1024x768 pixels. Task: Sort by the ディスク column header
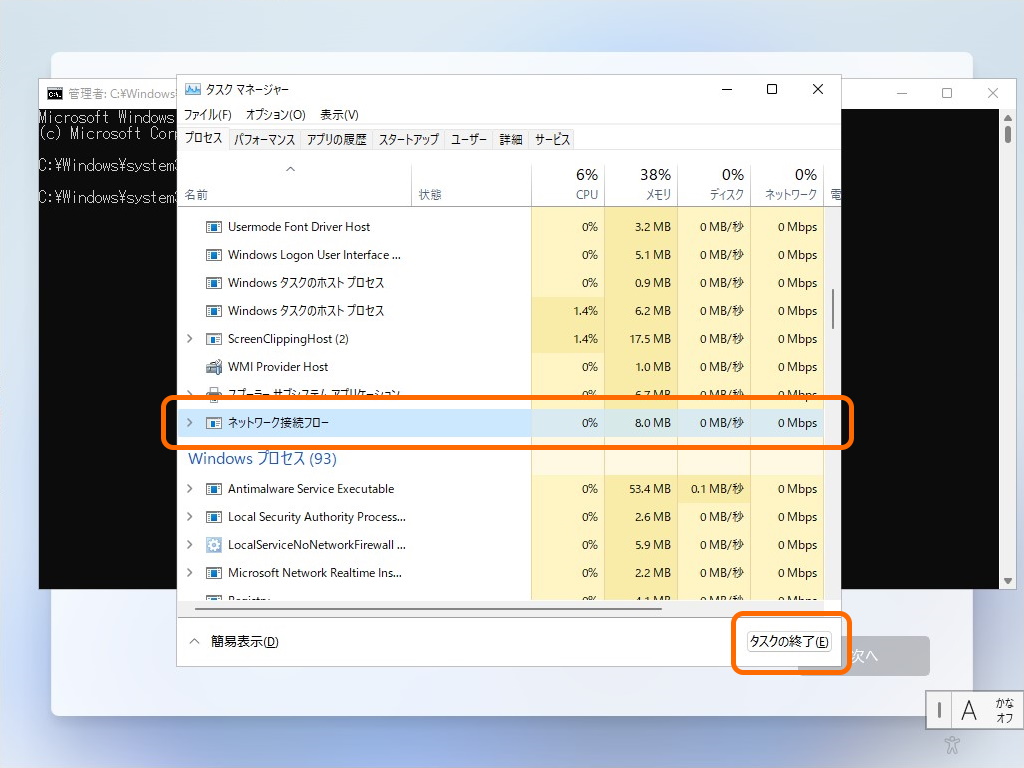[x=714, y=185]
